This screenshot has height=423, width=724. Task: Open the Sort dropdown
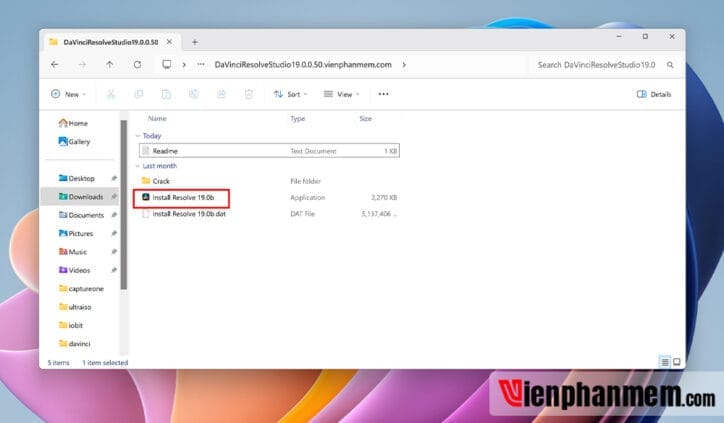[290, 94]
